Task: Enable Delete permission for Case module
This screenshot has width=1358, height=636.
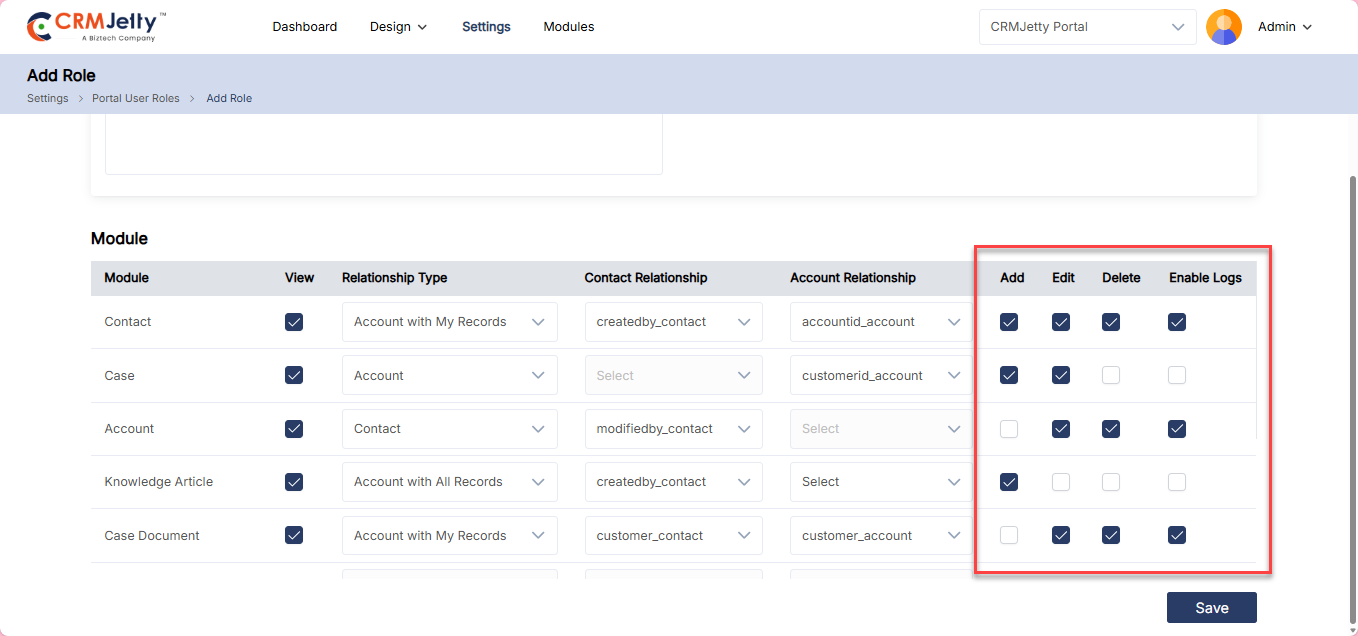Action: click(1111, 376)
